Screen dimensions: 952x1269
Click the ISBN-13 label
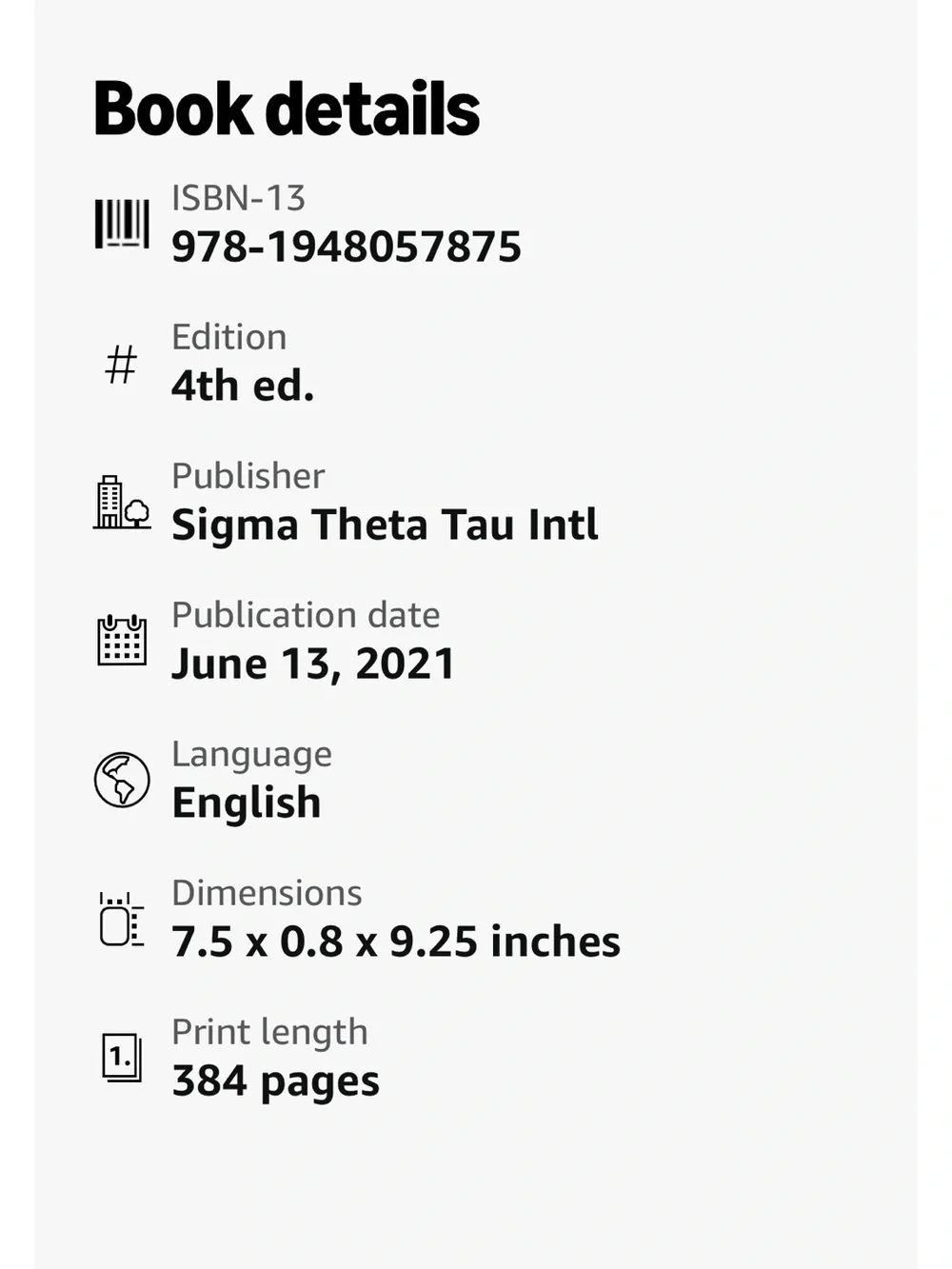click(x=239, y=198)
